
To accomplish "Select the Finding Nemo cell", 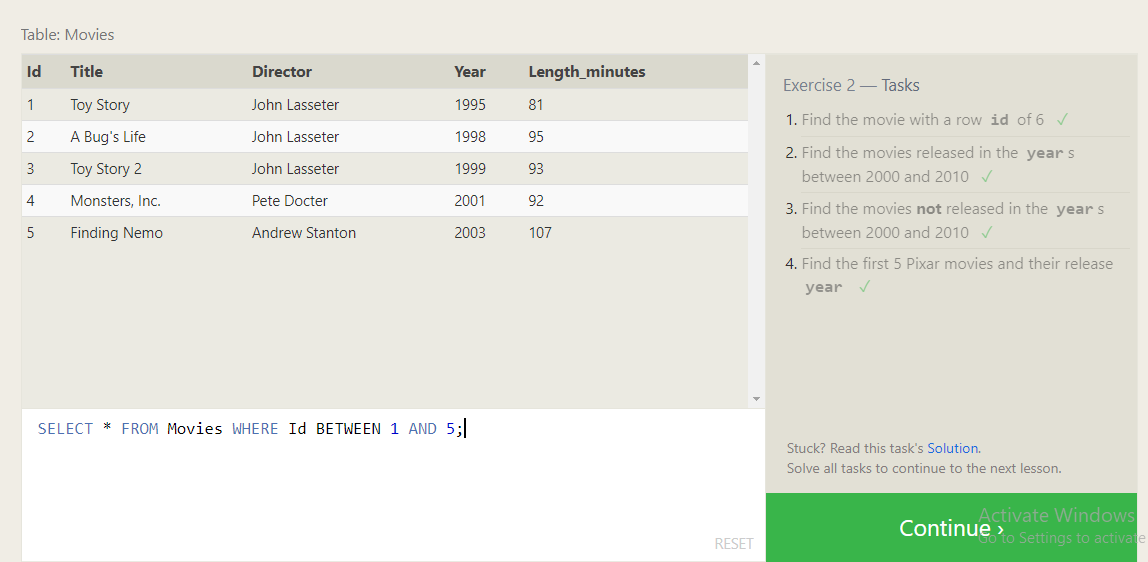I will pyautogui.click(x=116, y=233).
